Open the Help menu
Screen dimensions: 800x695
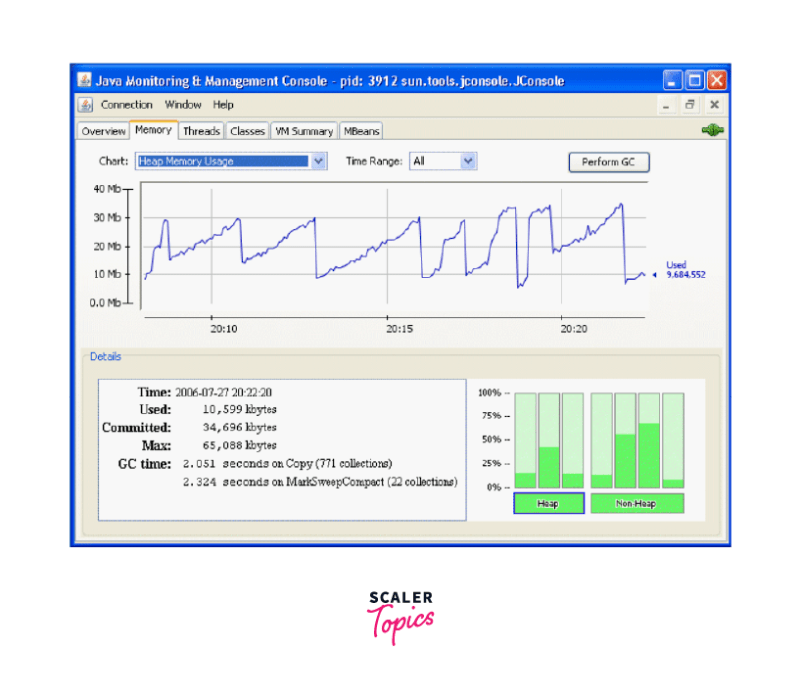(222, 104)
